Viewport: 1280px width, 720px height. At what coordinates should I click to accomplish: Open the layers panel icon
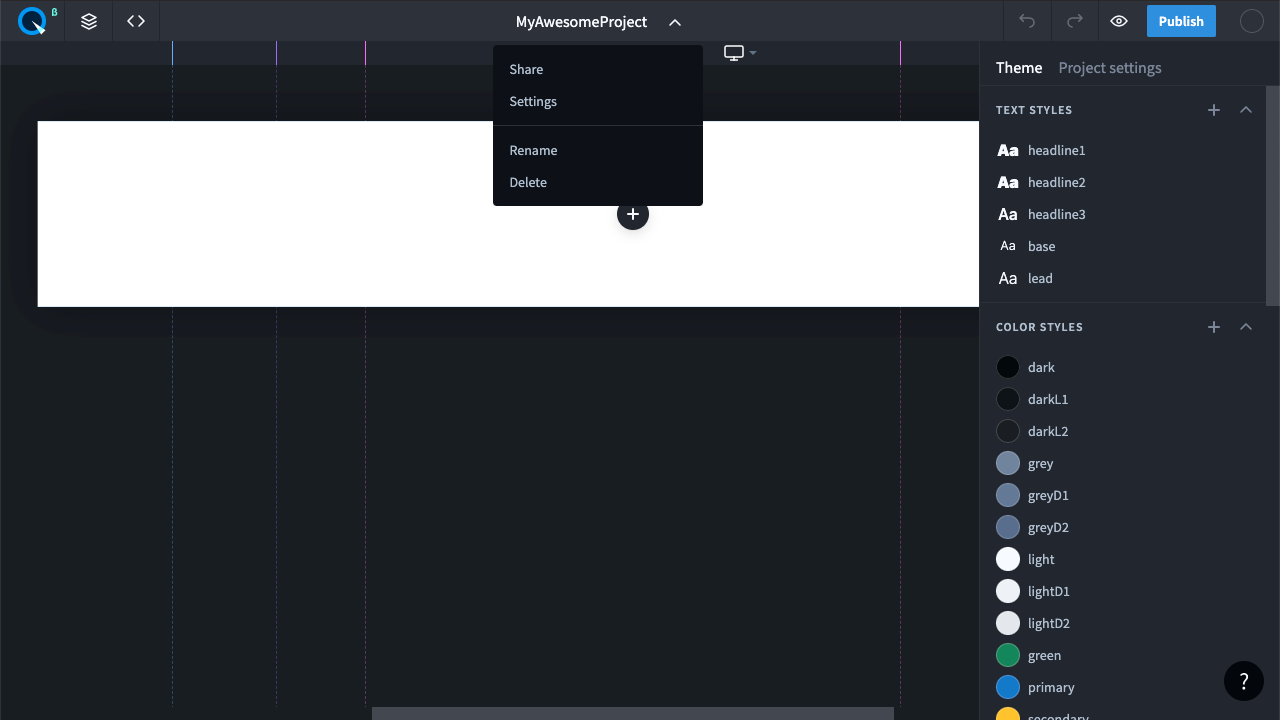[x=89, y=21]
